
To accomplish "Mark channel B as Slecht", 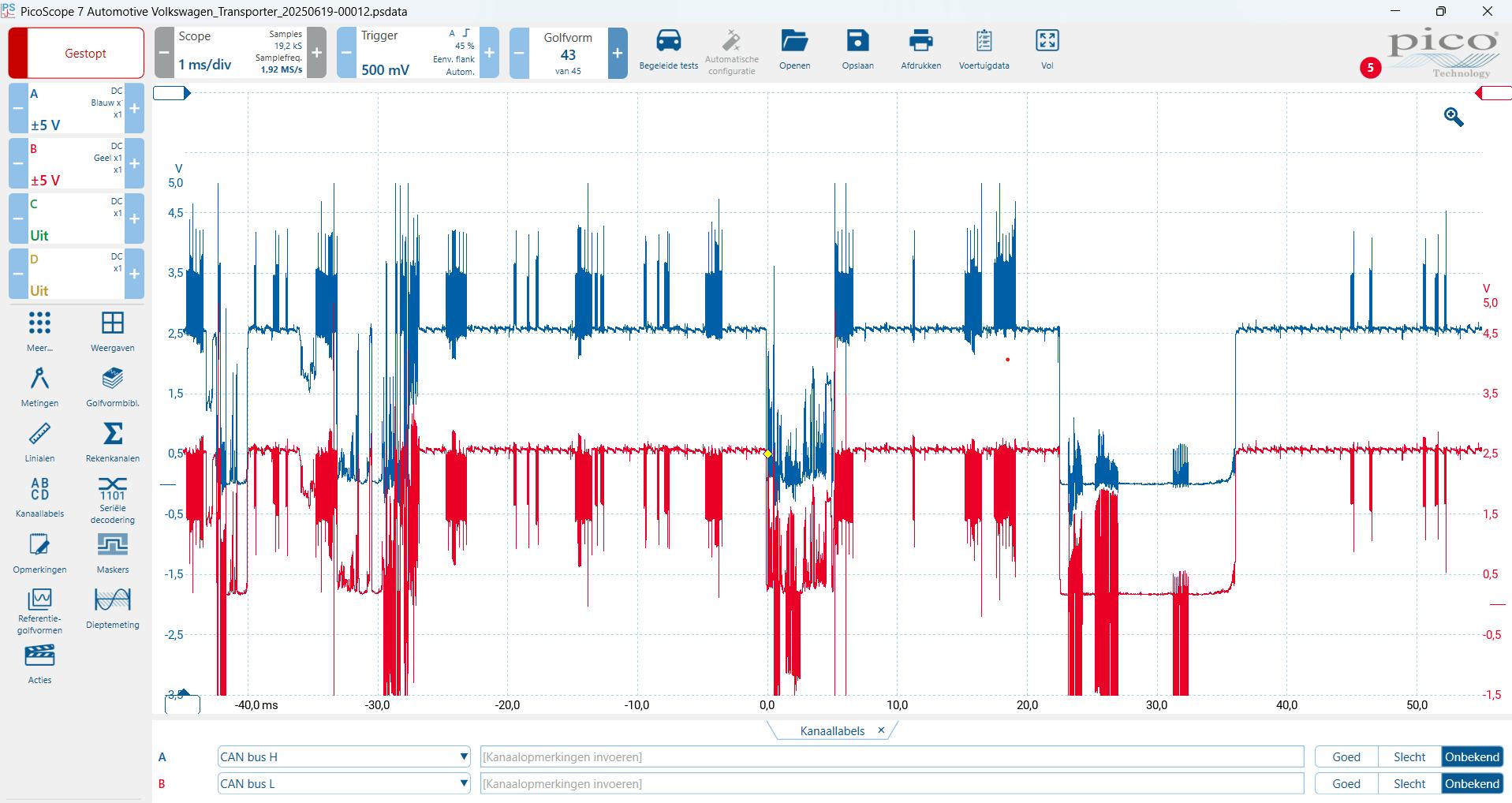I will tap(1409, 784).
